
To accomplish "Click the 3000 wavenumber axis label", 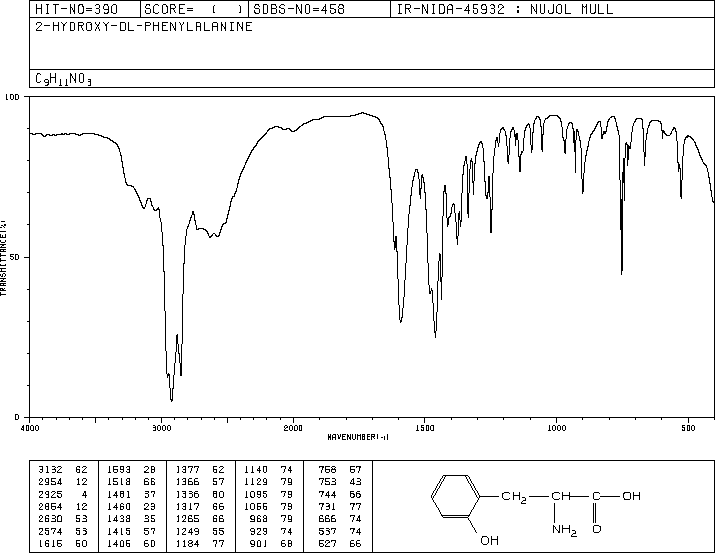I will tap(161, 428).
